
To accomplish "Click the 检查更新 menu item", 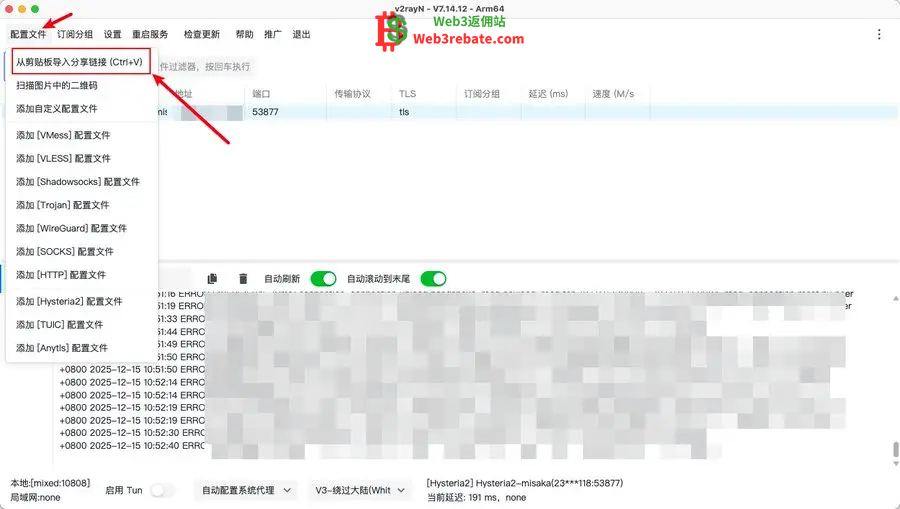I will (x=201, y=34).
